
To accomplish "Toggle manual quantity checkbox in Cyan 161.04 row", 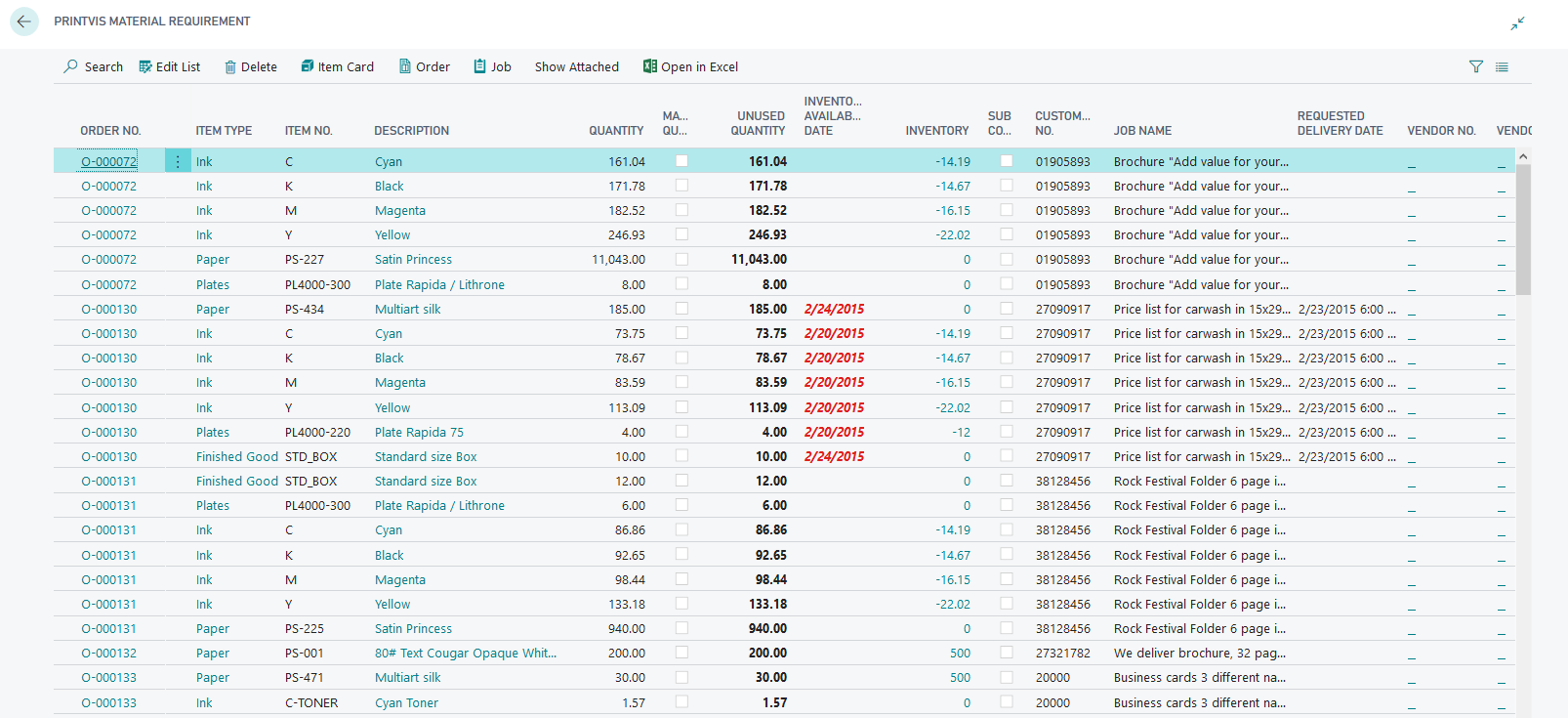I will click(x=681, y=161).
